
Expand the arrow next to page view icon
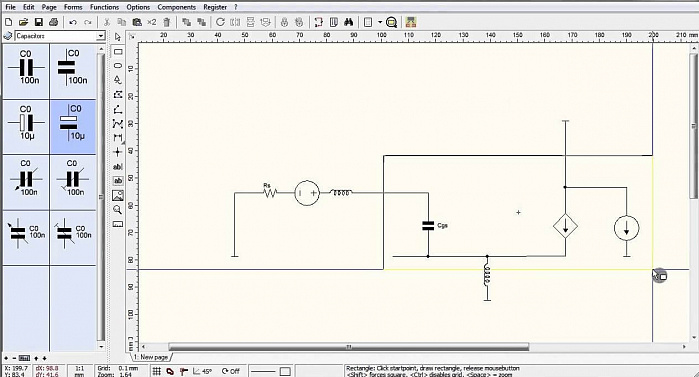(380, 22)
